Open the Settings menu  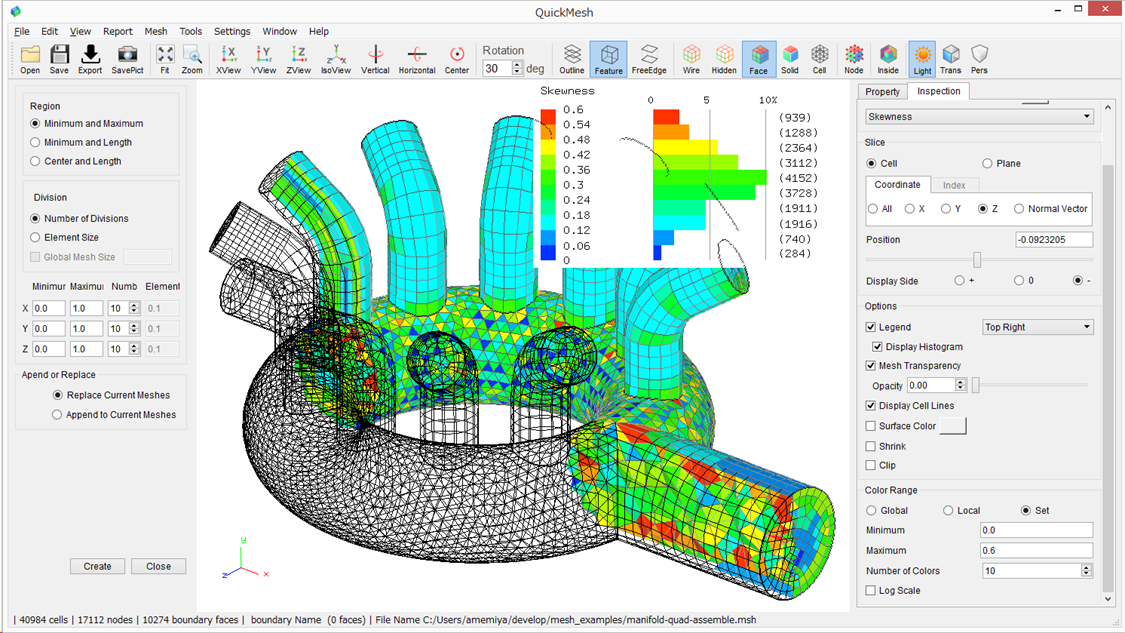click(232, 32)
